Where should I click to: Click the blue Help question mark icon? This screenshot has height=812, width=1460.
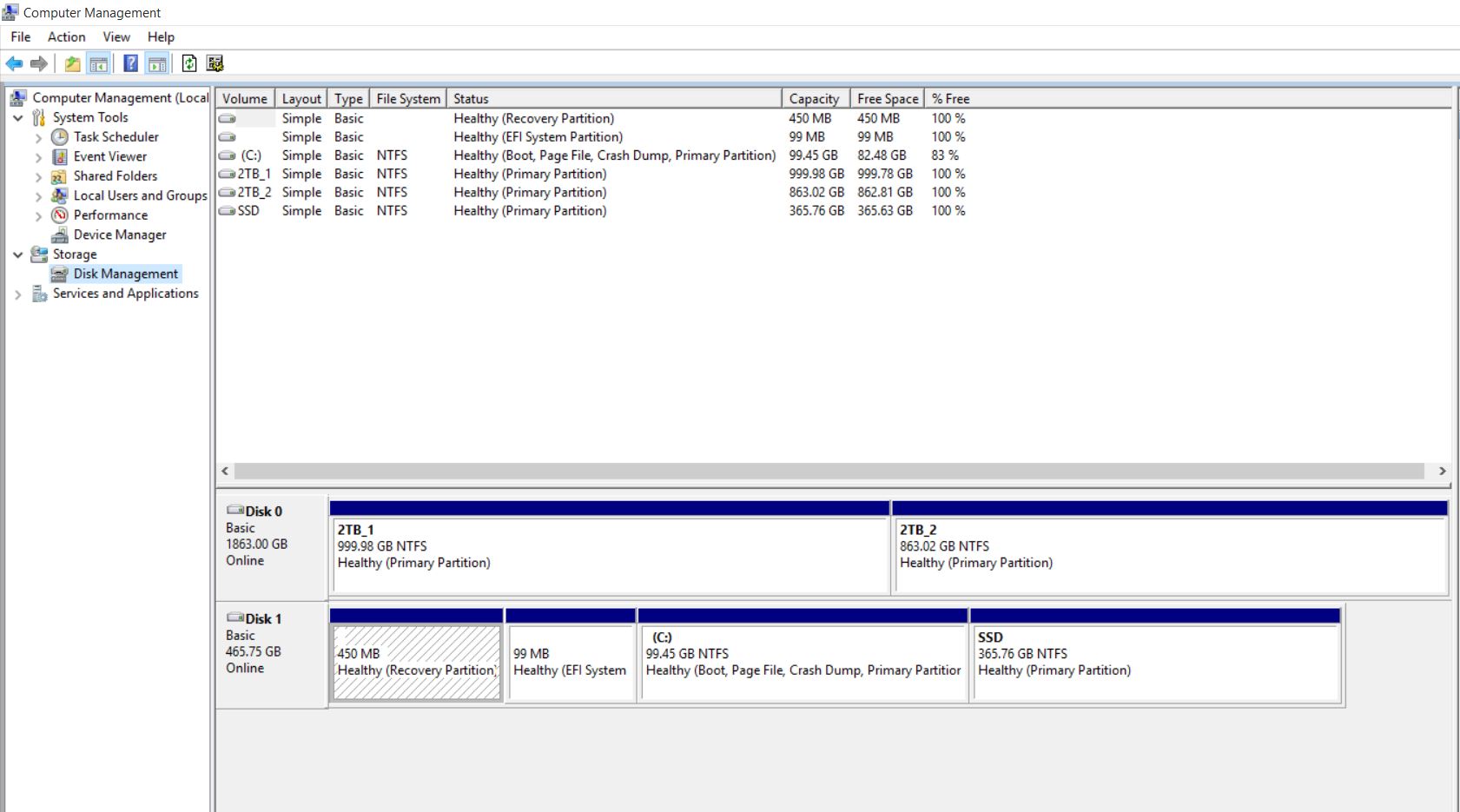[131, 63]
